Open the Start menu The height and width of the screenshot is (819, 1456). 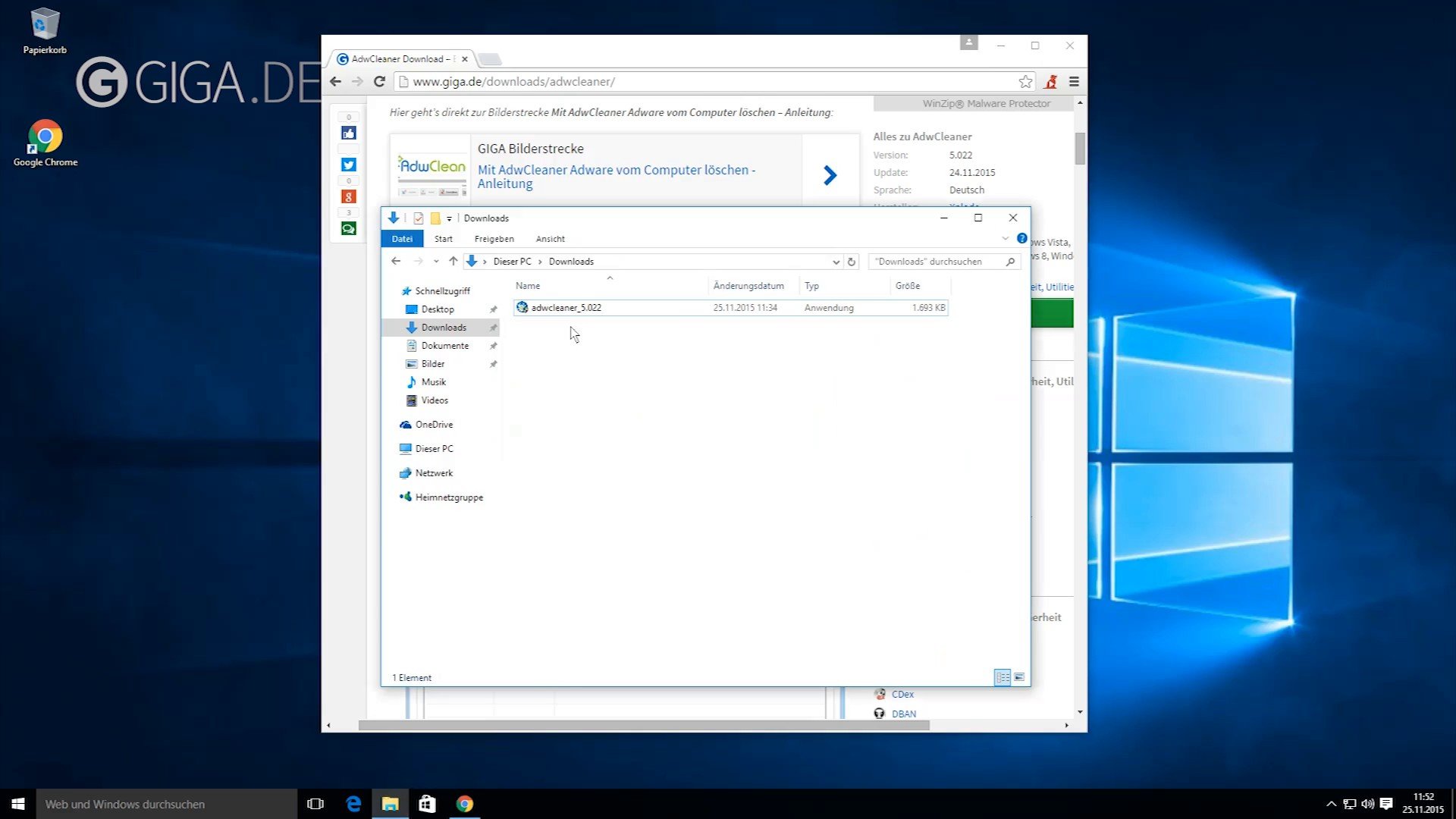click(x=18, y=804)
